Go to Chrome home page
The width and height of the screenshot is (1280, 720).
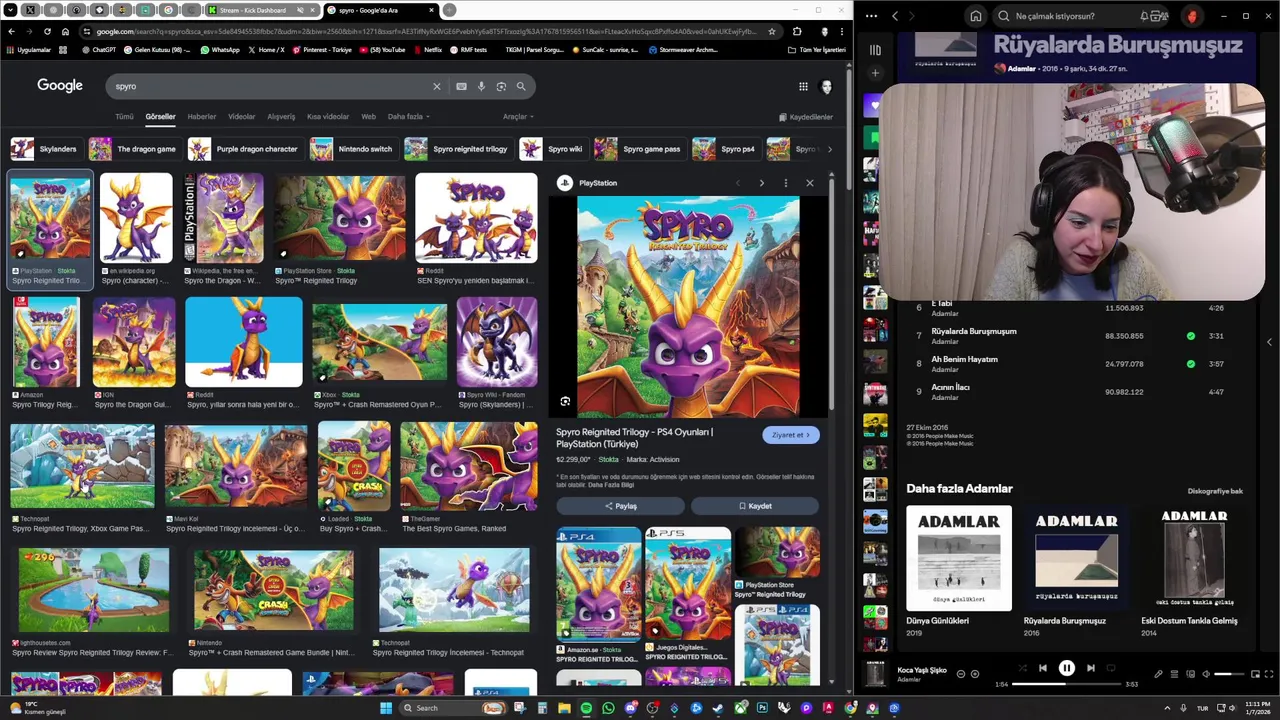[x=65, y=31]
